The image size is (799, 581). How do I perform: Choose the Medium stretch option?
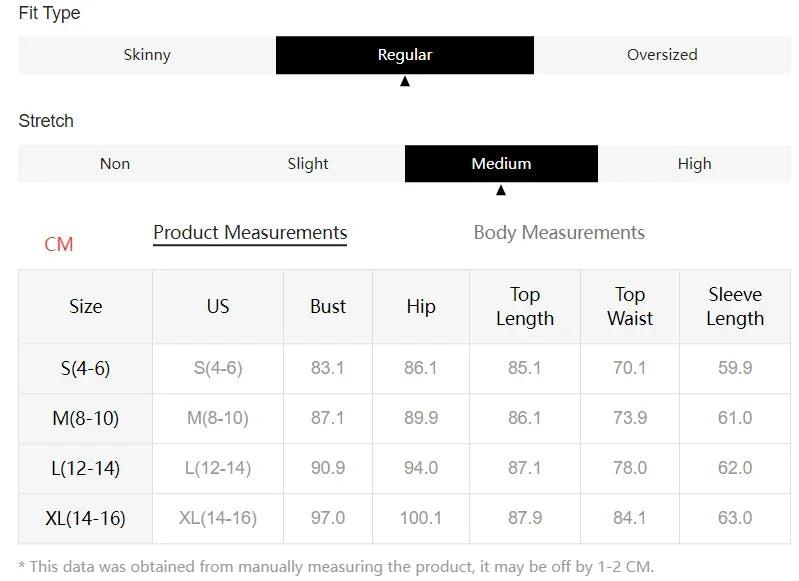pos(501,164)
